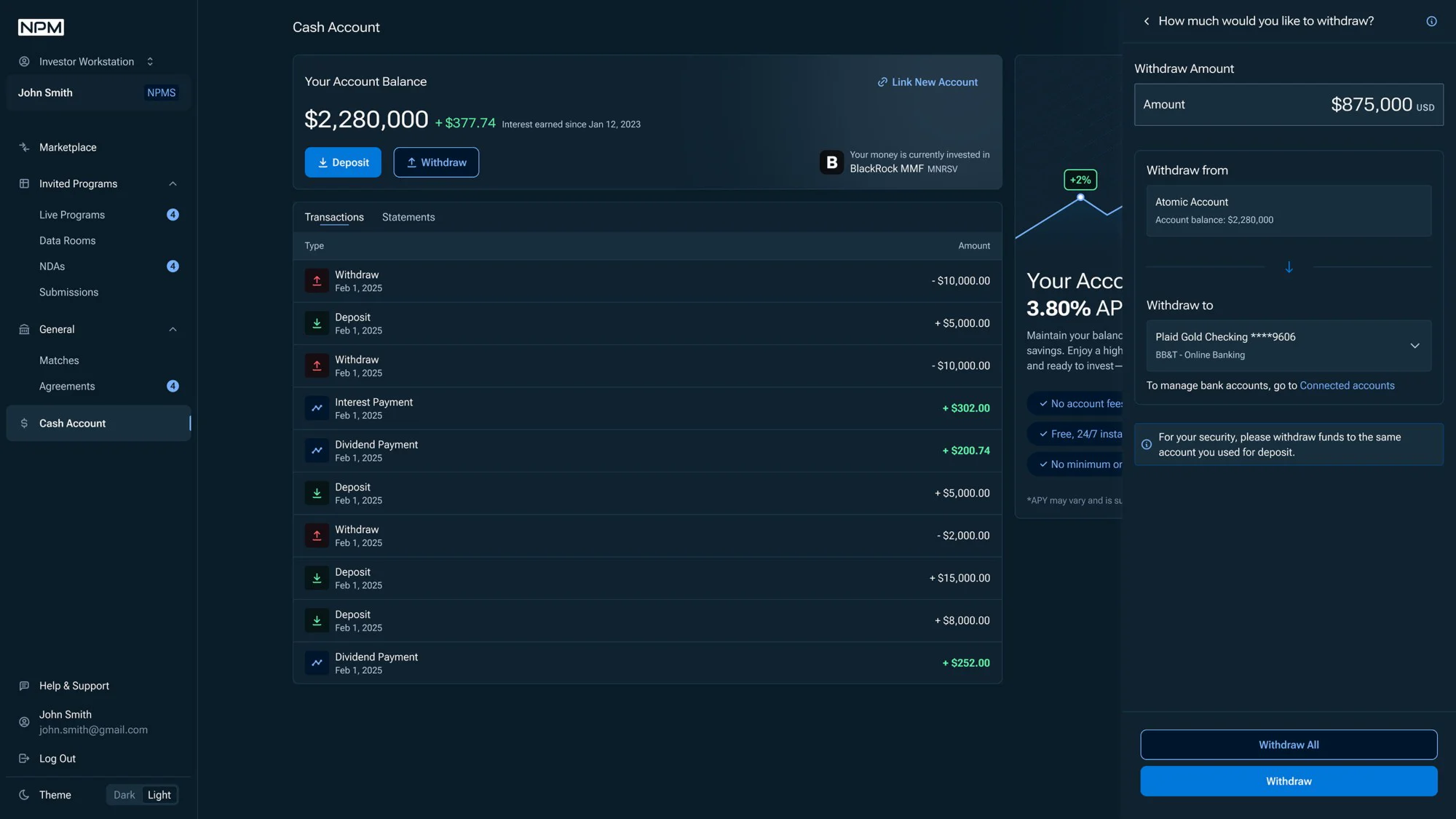Click the user profile icon beside john.smith@gmail.com

coord(24,722)
